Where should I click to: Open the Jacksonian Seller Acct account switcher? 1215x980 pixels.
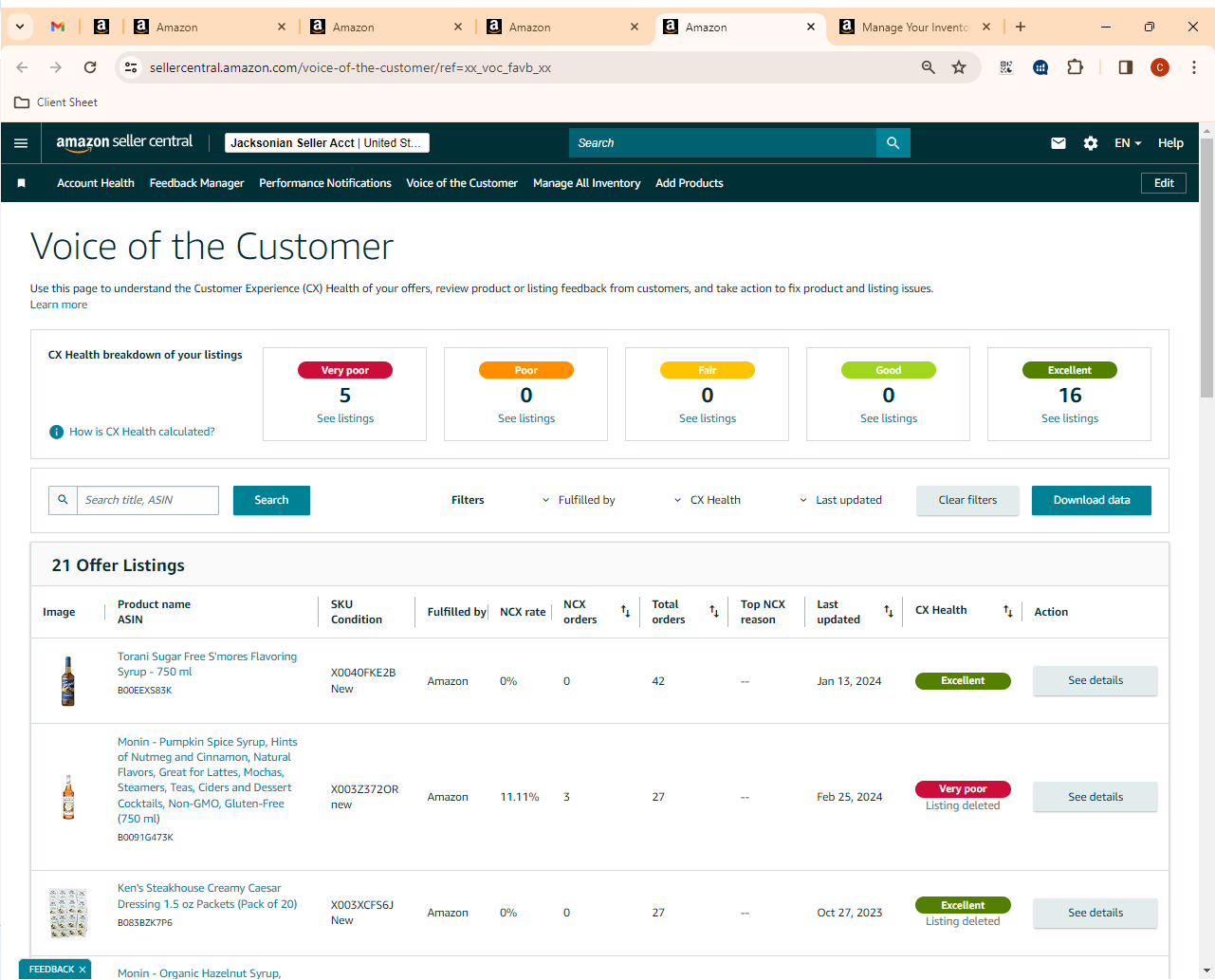click(327, 143)
